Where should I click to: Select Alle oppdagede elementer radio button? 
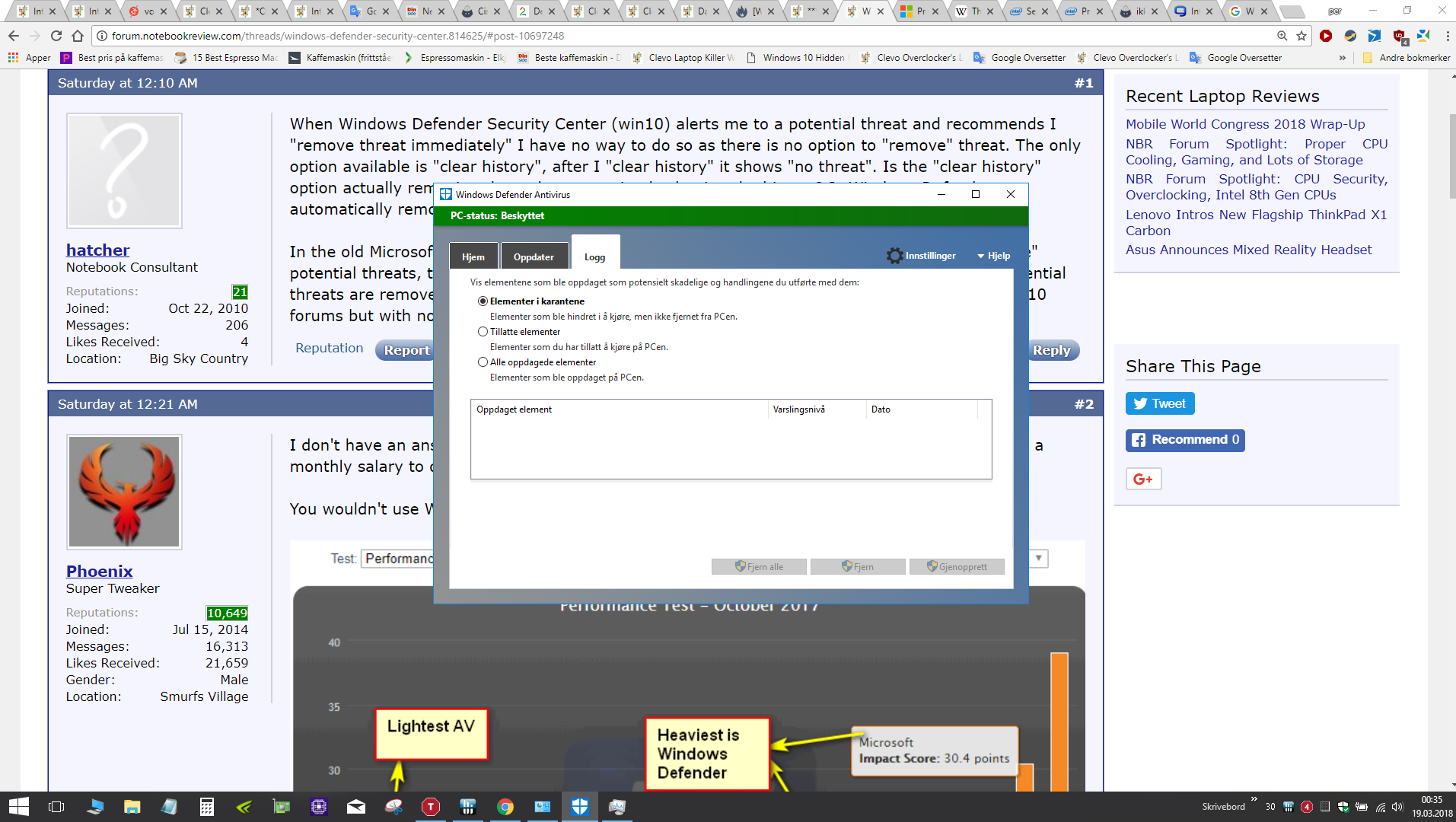483,362
